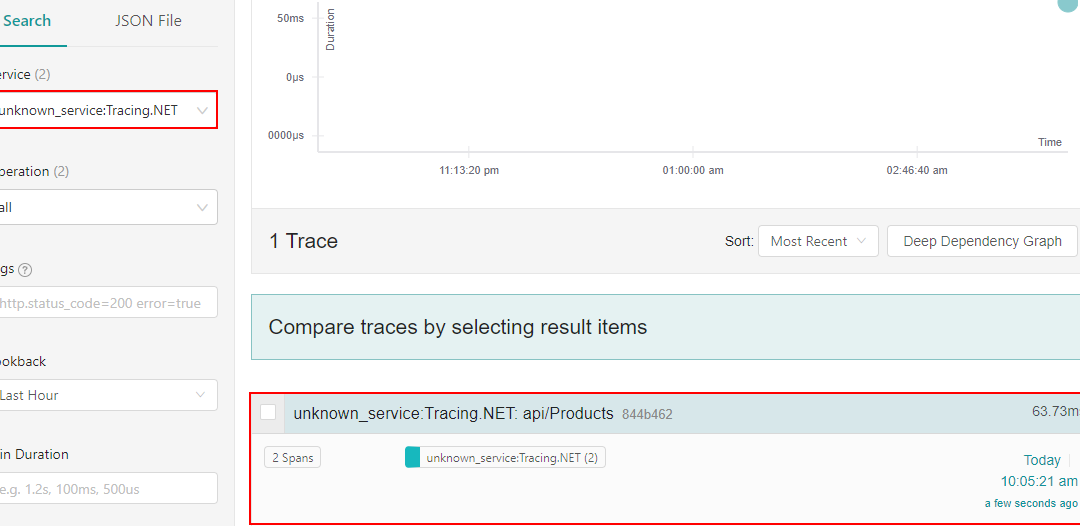Click the 10:05:21 am trace timestamp
1080x526 pixels.
click(1039, 481)
